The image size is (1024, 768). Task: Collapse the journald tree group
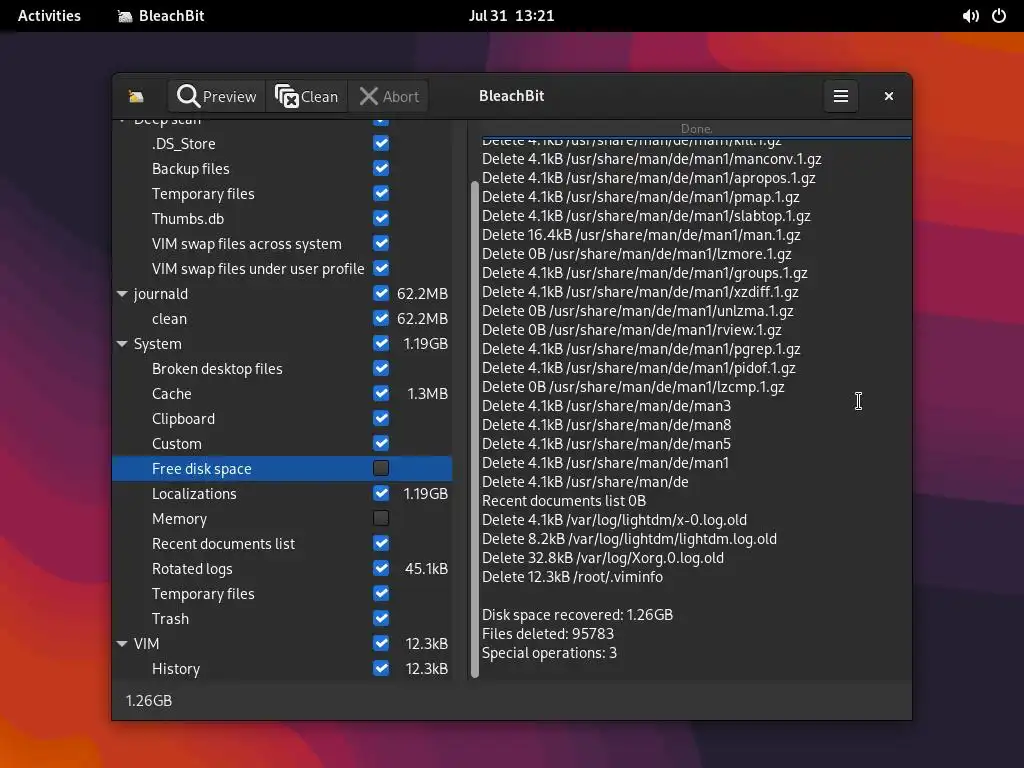(x=122, y=294)
